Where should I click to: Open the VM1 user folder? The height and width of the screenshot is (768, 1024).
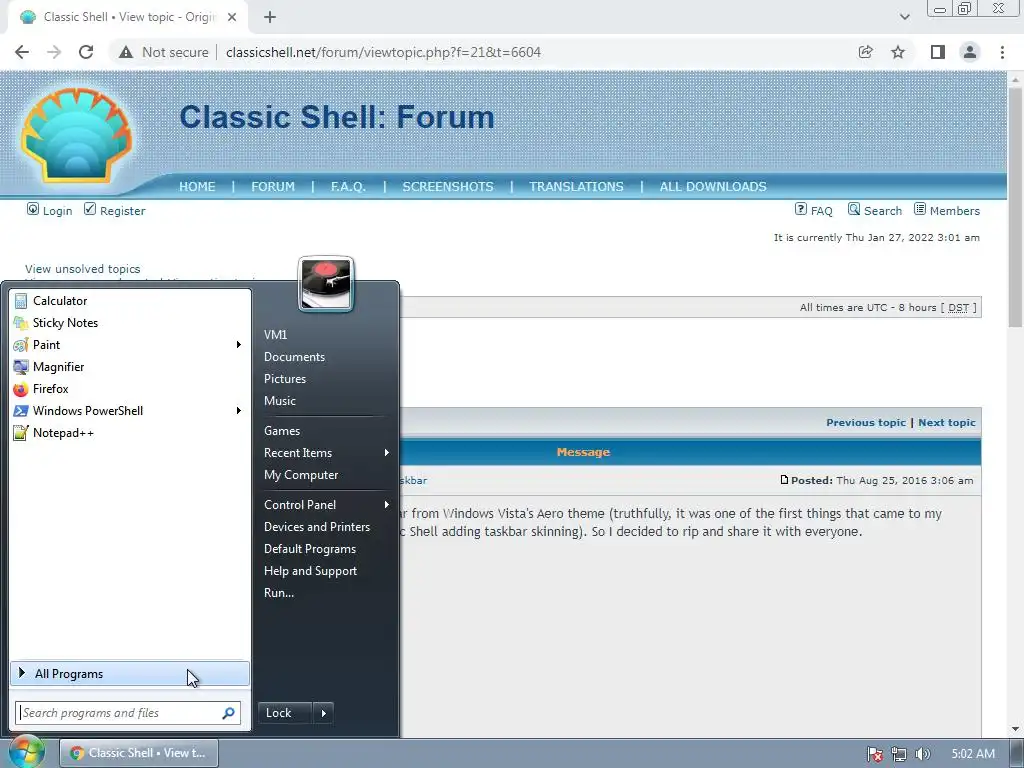(x=276, y=335)
